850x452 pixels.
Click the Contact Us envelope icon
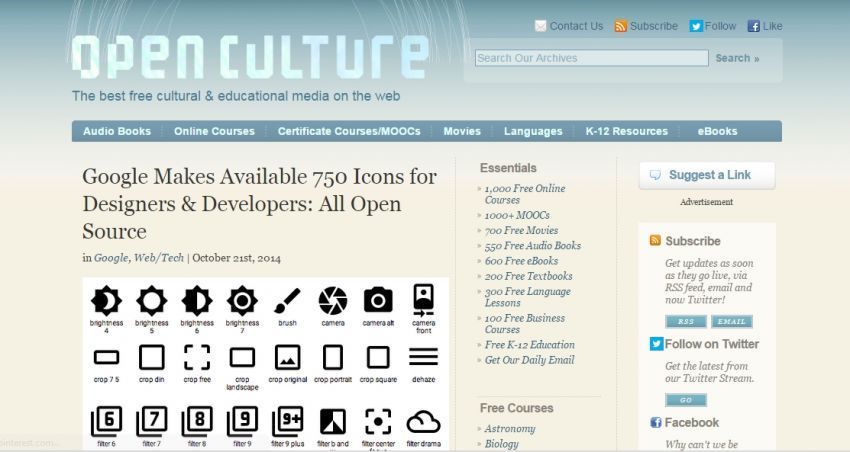540,26
